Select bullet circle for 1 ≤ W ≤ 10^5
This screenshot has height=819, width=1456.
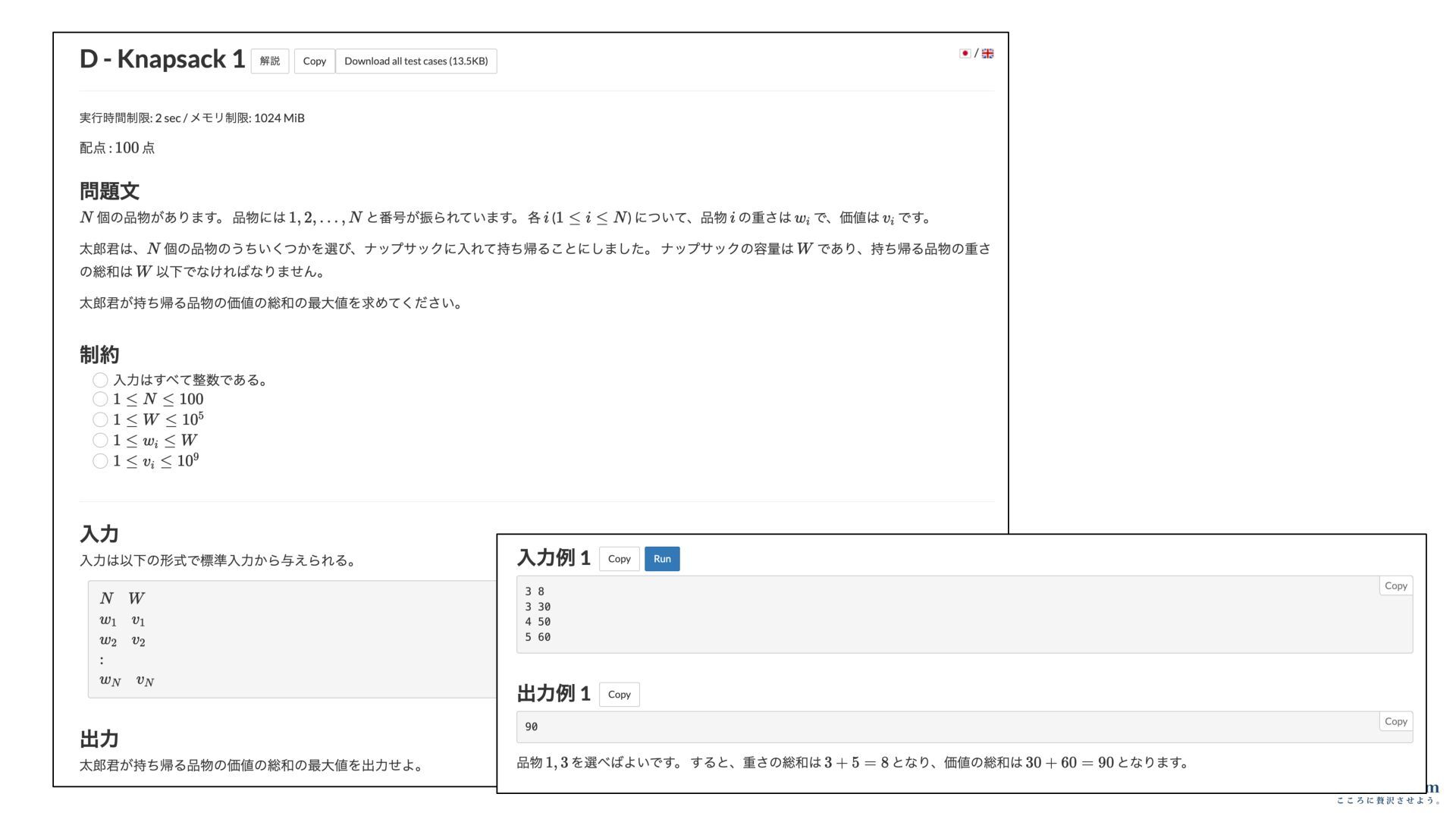pyautogui.click(x=100, y=419)
